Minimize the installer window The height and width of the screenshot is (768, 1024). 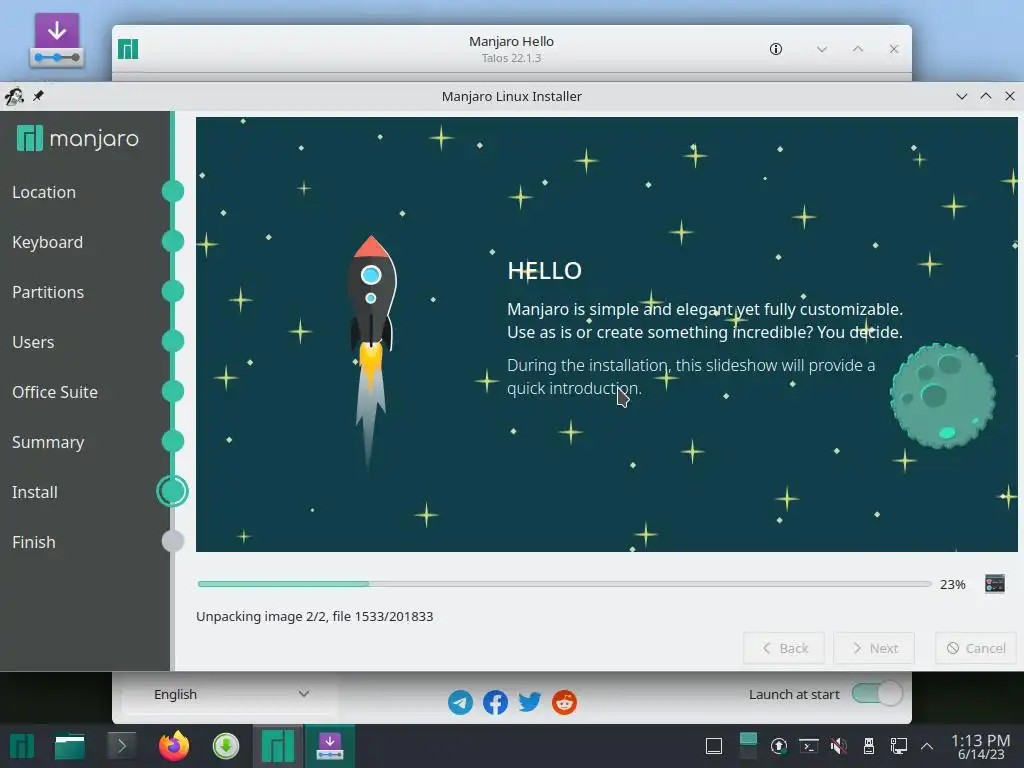[x=961, y=96]
